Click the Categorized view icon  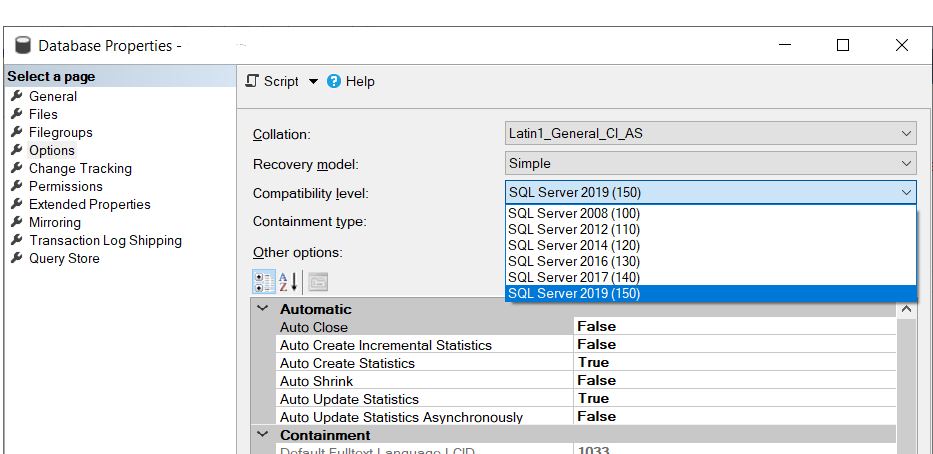pos(264,282)
